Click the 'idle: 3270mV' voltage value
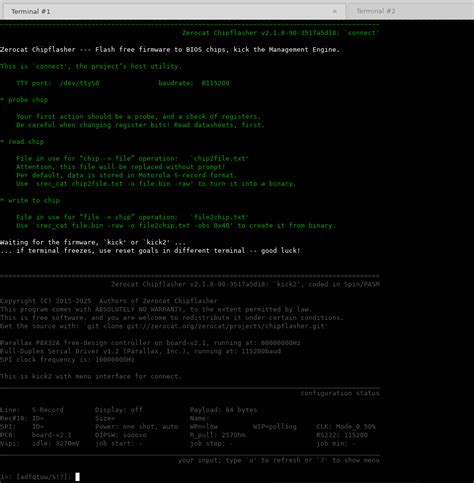This screenshot has height=483, width=474. click(56, 443)
